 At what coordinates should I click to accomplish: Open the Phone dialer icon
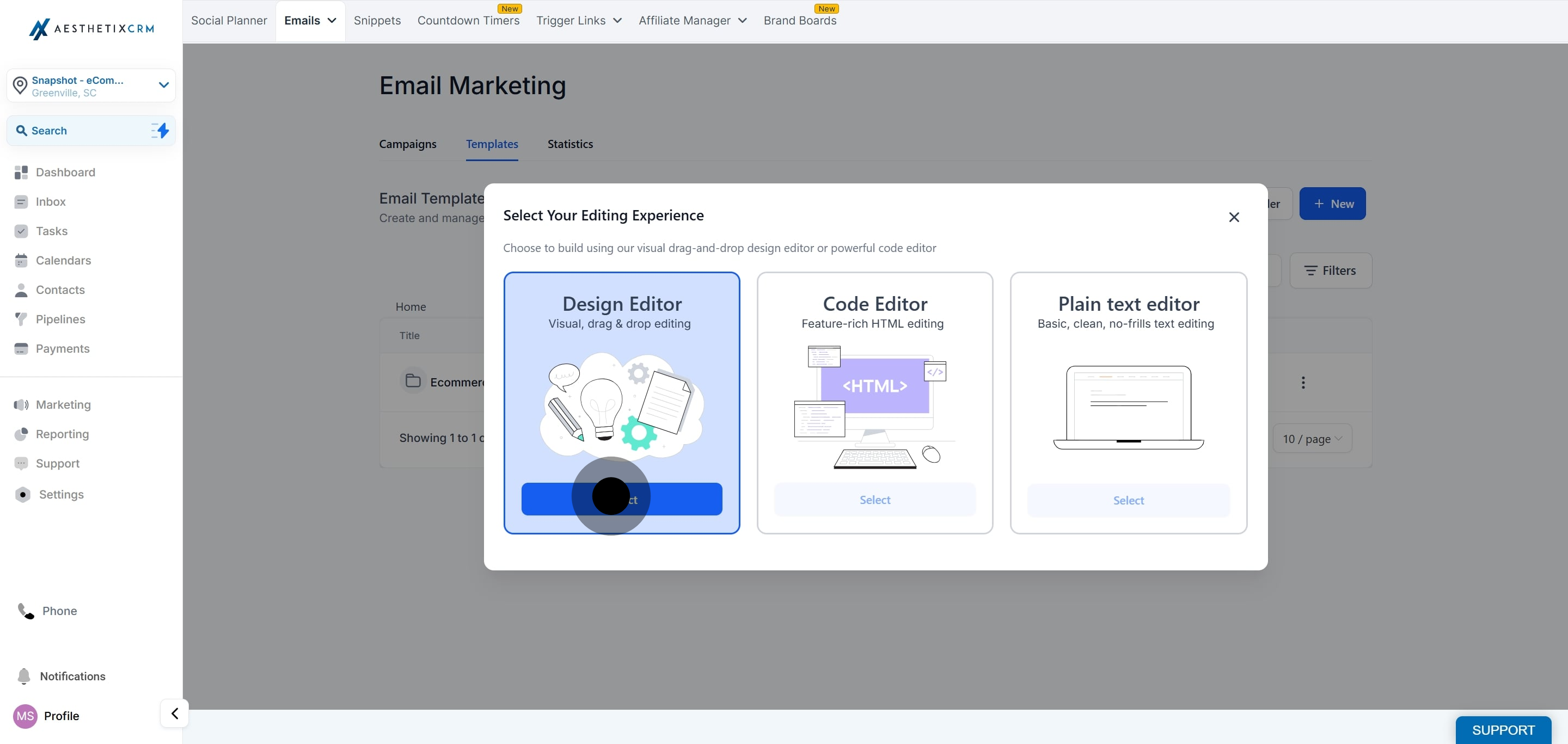click(26, 611)
